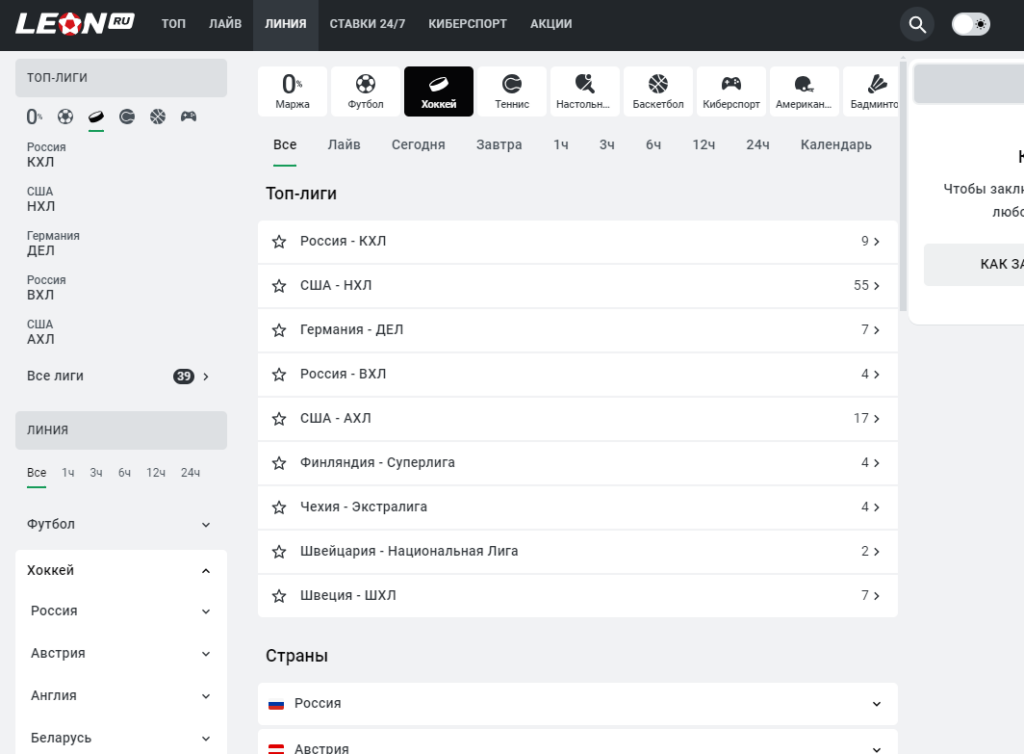Viewport: 1024px width, 754px height.
Task: Open США - НХЛ league with 55 events
Action: (578, 286)
